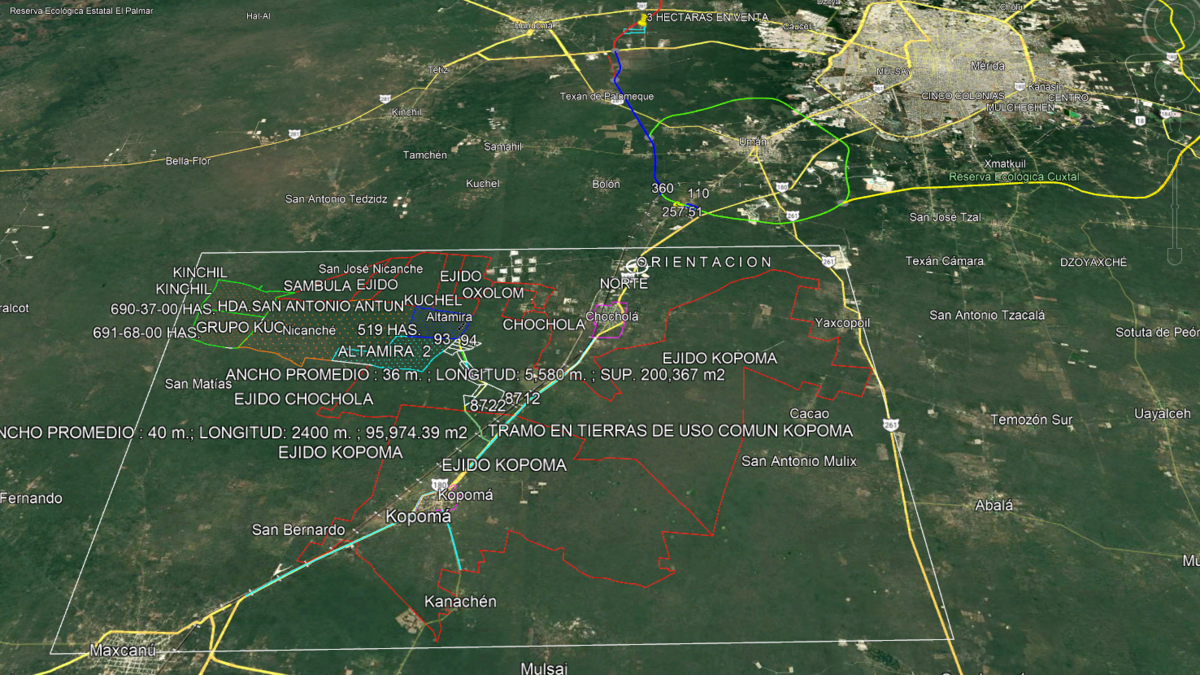Select the 'EJIDO CHOCHOLA' label
The height and width of the screenshot is (675, 1200).
pos(303,399)
